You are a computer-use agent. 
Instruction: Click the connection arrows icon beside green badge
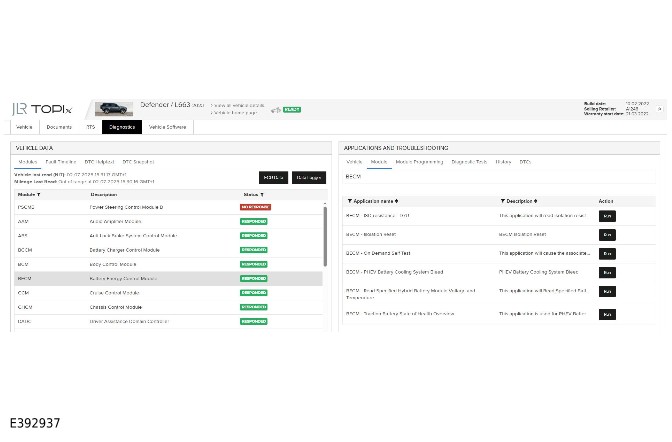pos(276,110)
